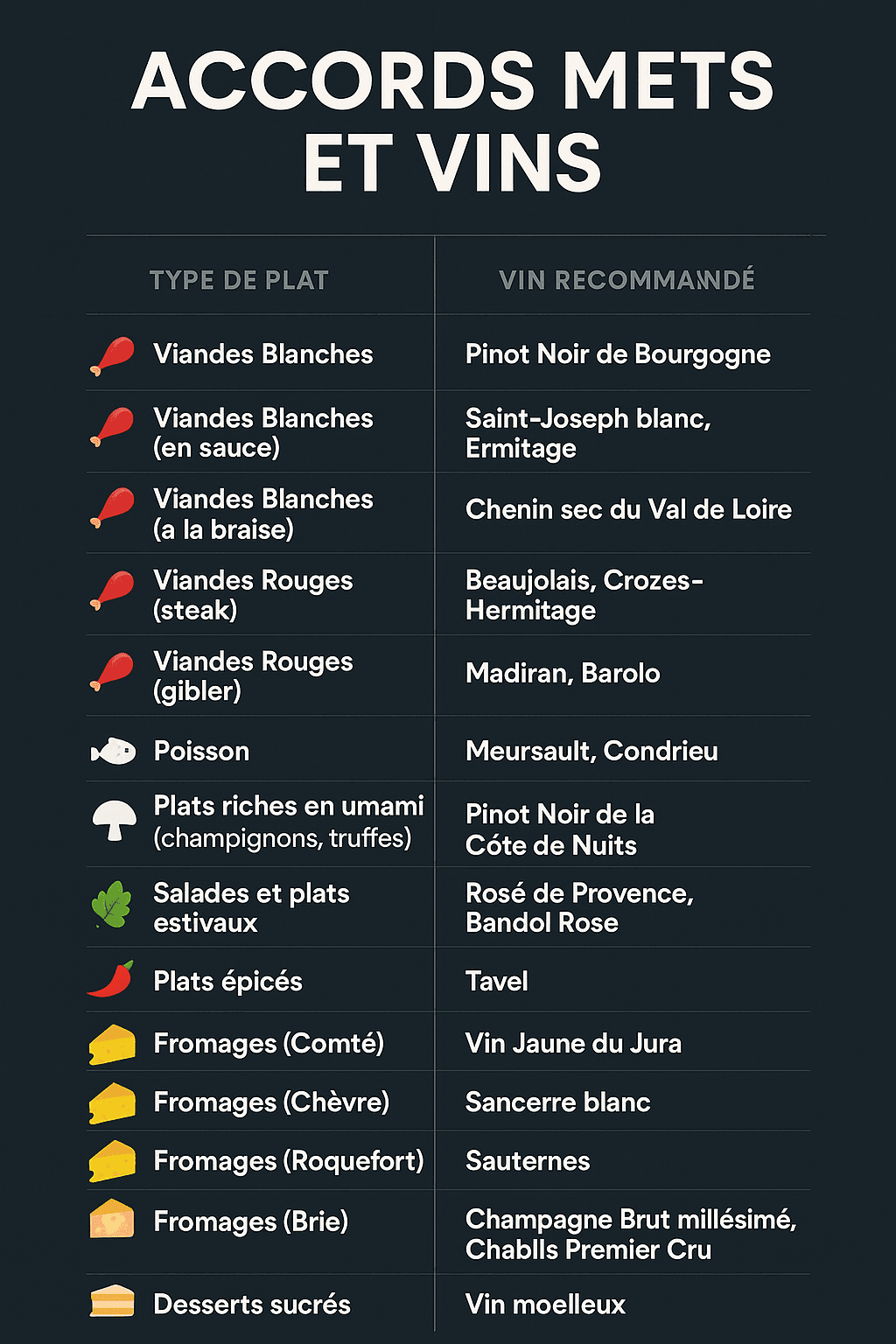Select Pinot Noir de Bourgogne text
This screenshot has width=896, height=1344.
[x=618, y=354]
